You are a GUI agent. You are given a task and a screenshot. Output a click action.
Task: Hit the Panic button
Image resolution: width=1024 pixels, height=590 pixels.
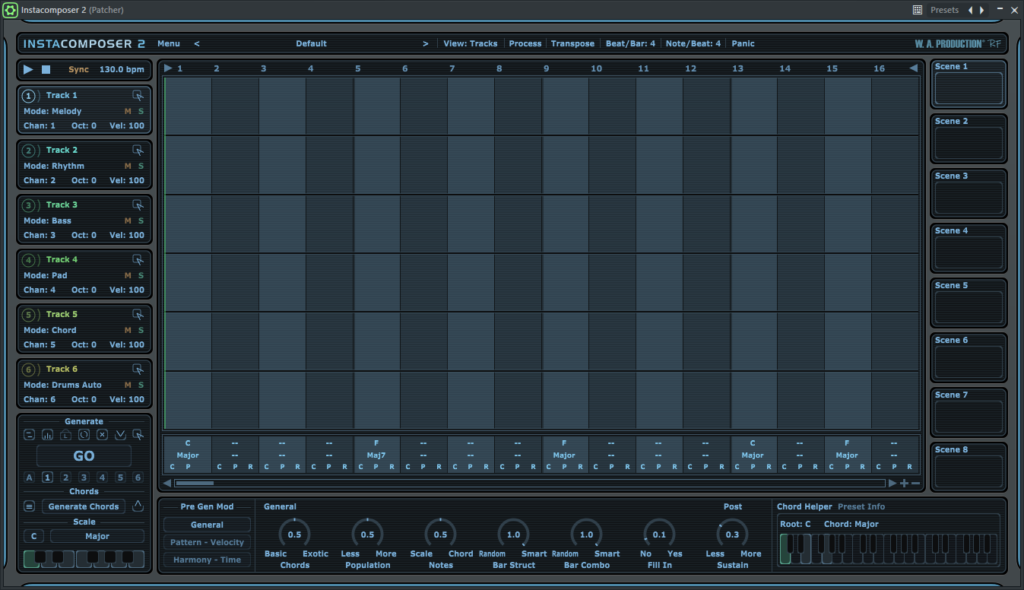743,44
